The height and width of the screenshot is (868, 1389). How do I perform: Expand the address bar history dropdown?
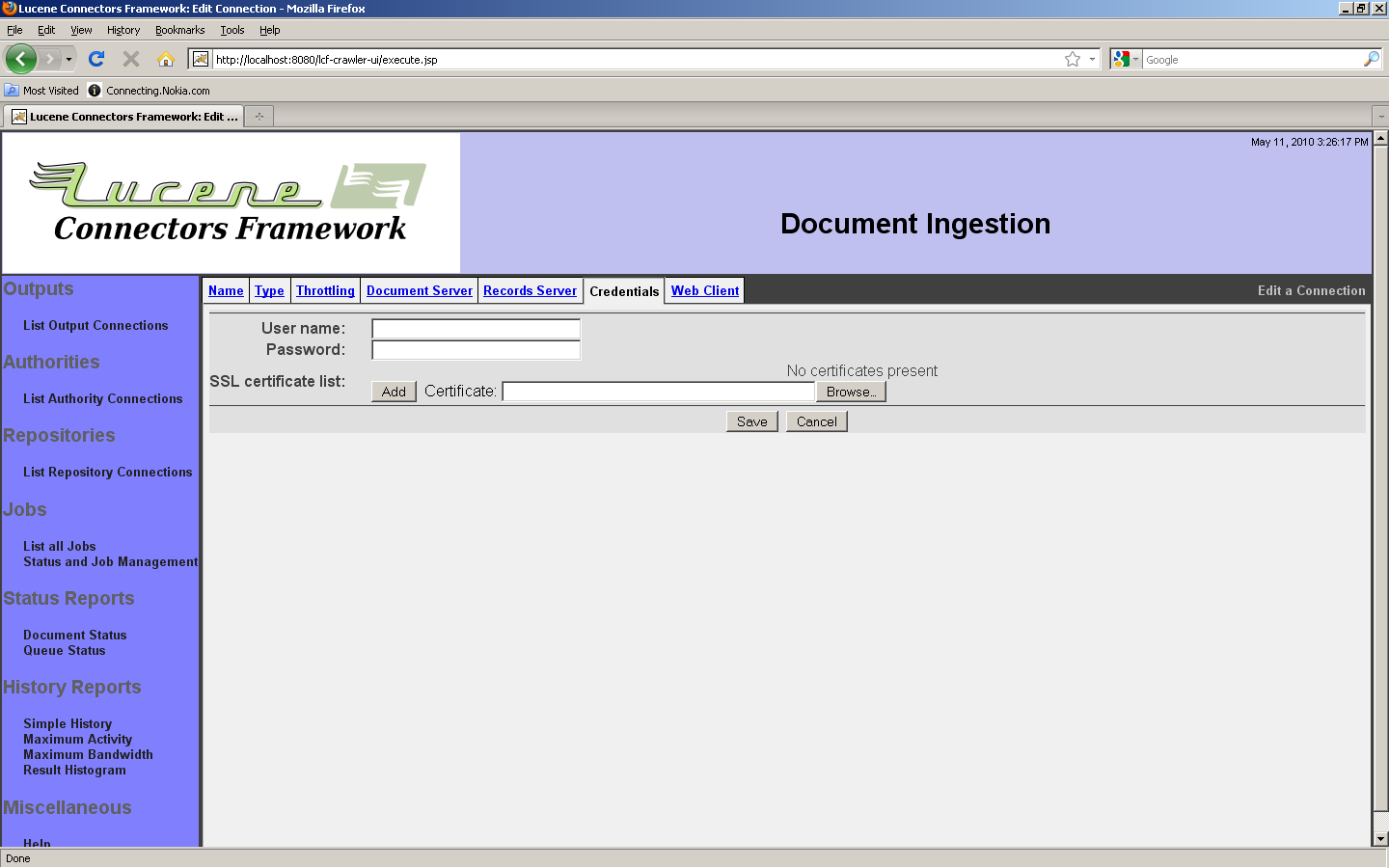(1092, 59)
